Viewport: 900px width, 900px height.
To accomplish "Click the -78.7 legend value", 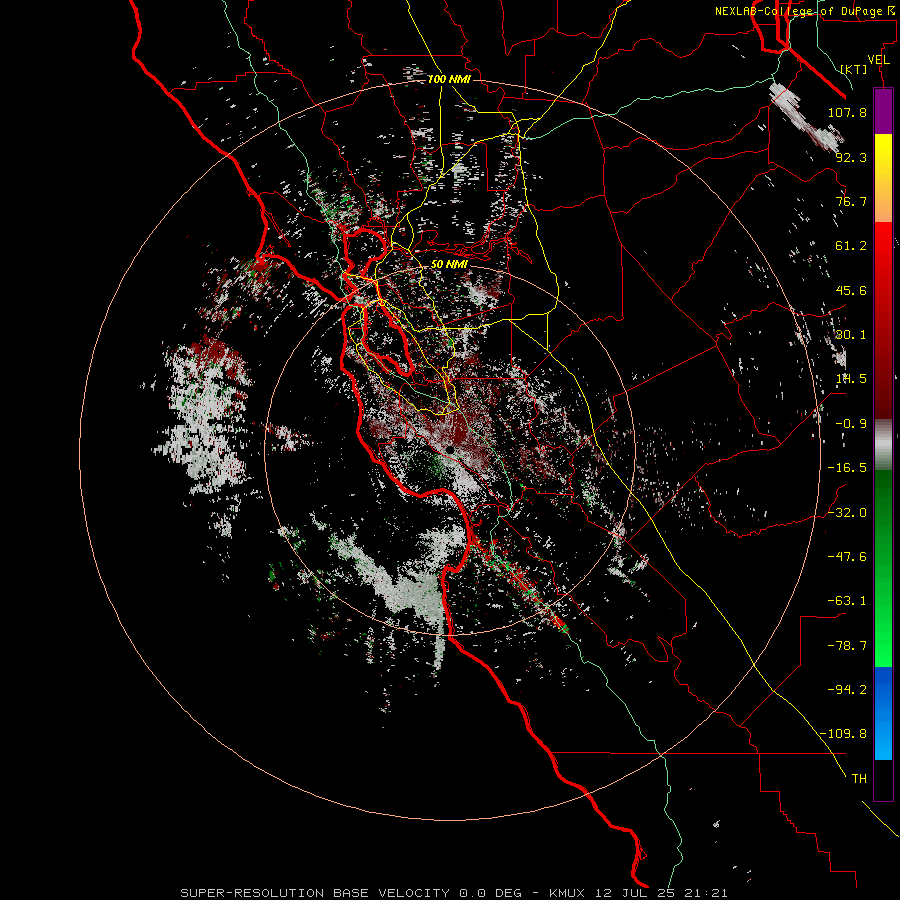I will point(847,646).
